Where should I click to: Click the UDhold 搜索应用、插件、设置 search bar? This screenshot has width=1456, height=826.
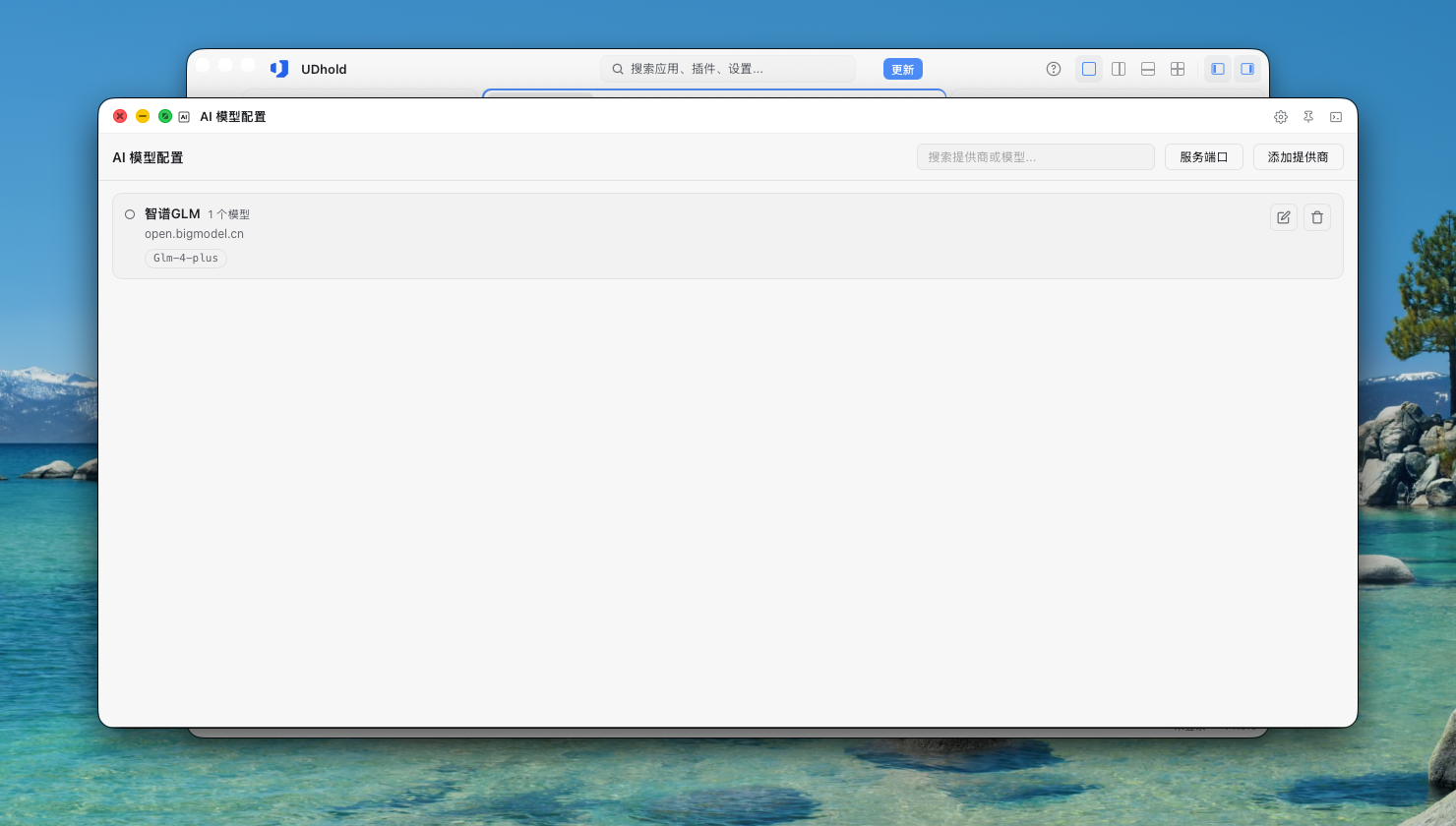tap(728, 69)
